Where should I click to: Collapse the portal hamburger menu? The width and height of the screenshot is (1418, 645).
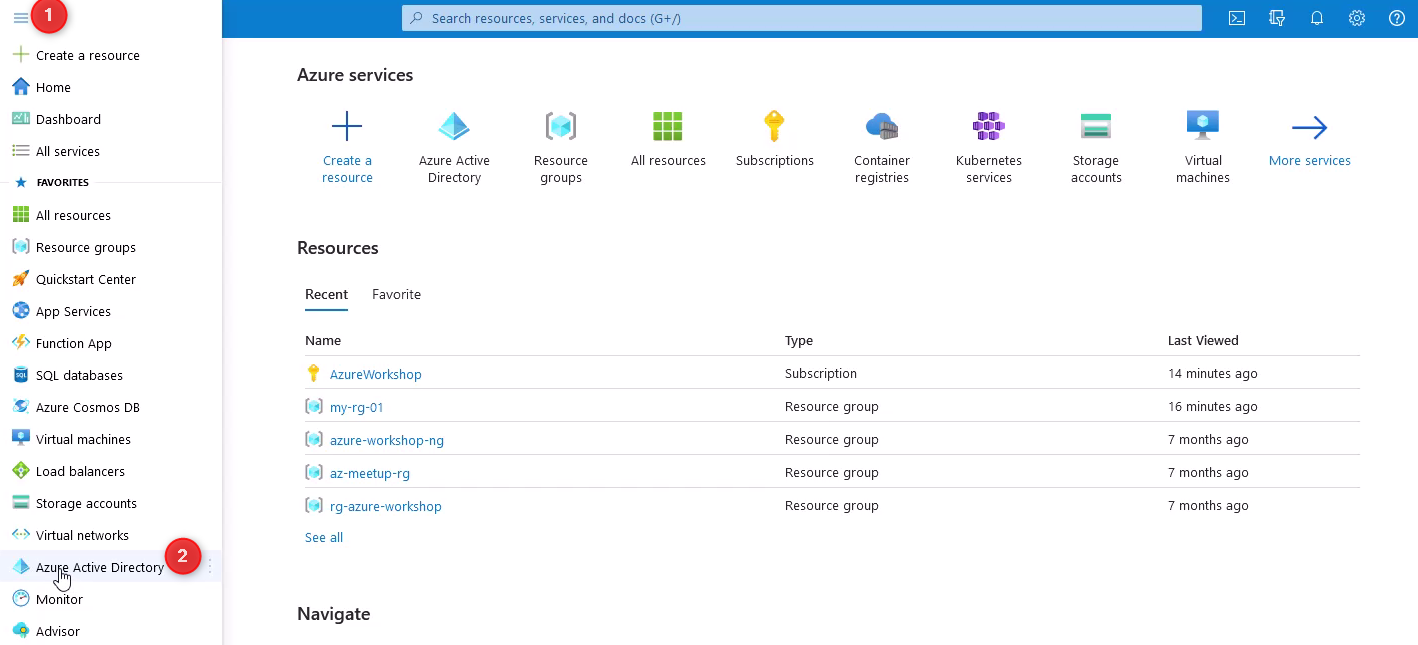click(21, 18)
